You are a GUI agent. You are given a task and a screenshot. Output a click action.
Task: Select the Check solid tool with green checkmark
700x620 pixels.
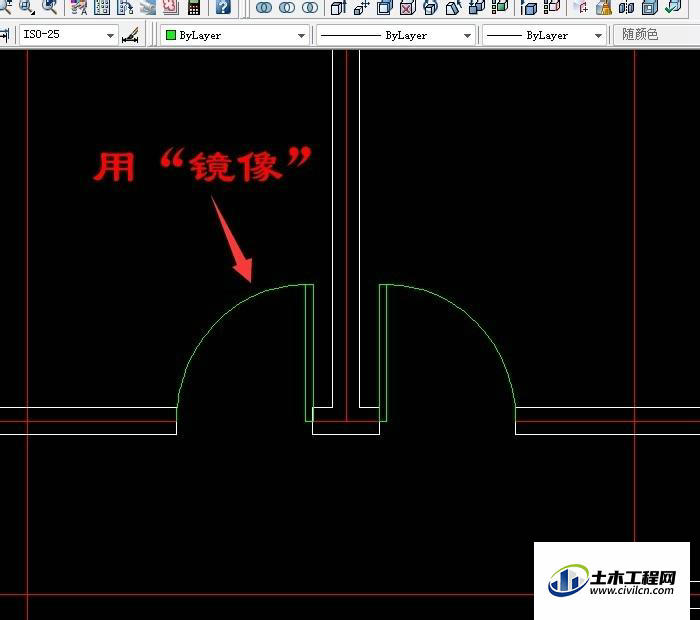point(673,7)
